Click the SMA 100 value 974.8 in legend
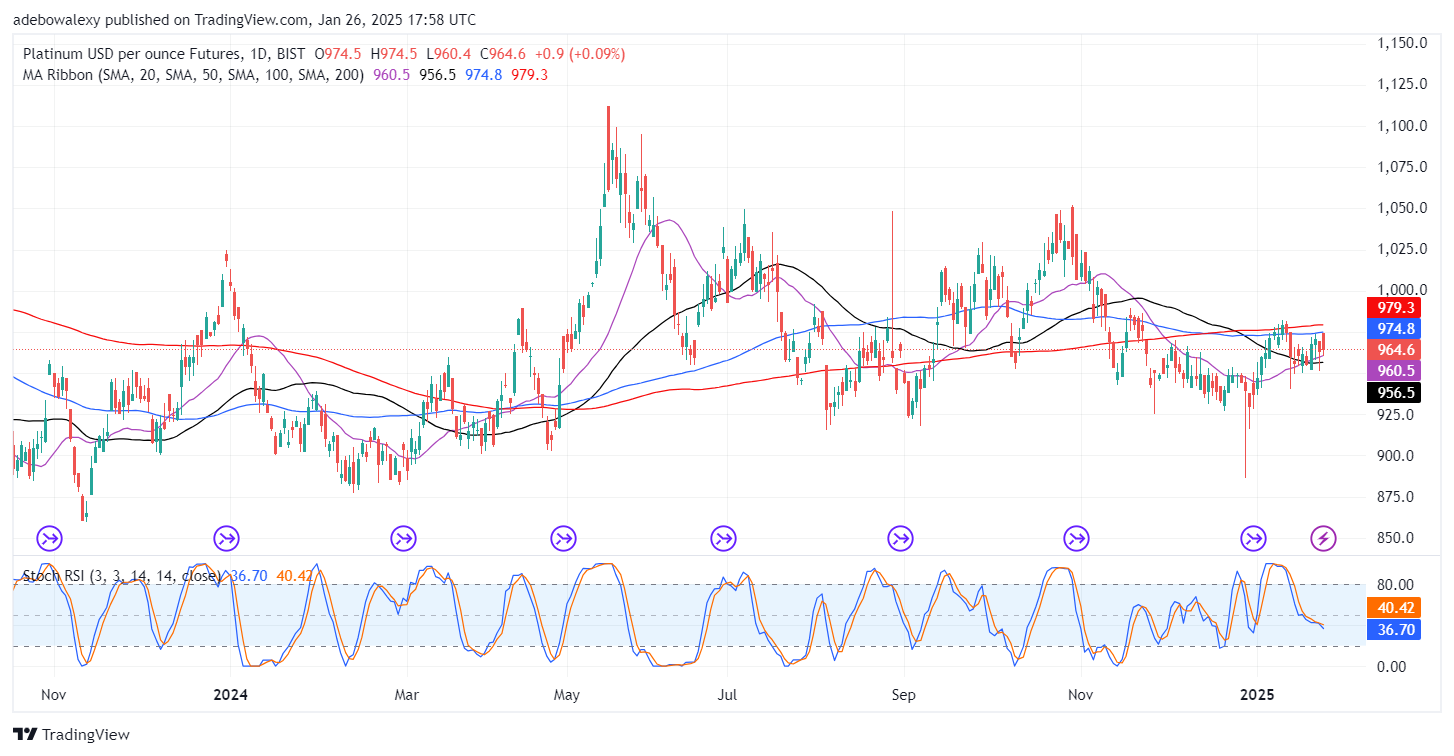This screenshot has width=1454, height=756. click(x=482, y=75)
